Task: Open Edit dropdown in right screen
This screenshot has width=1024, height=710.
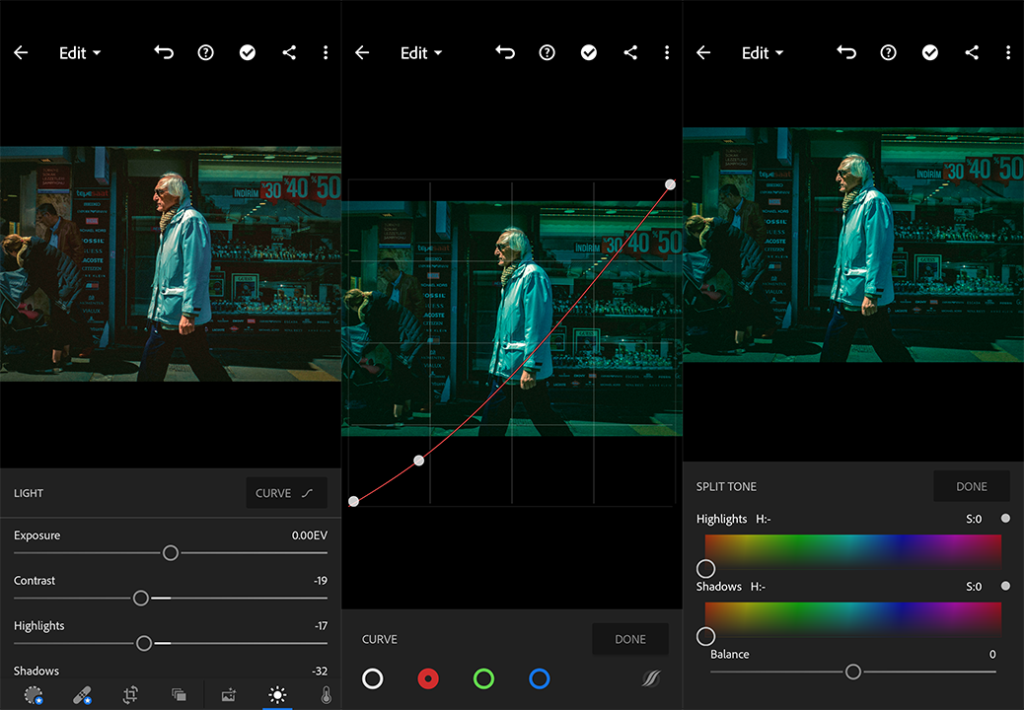Action: [x=762, y=53]
